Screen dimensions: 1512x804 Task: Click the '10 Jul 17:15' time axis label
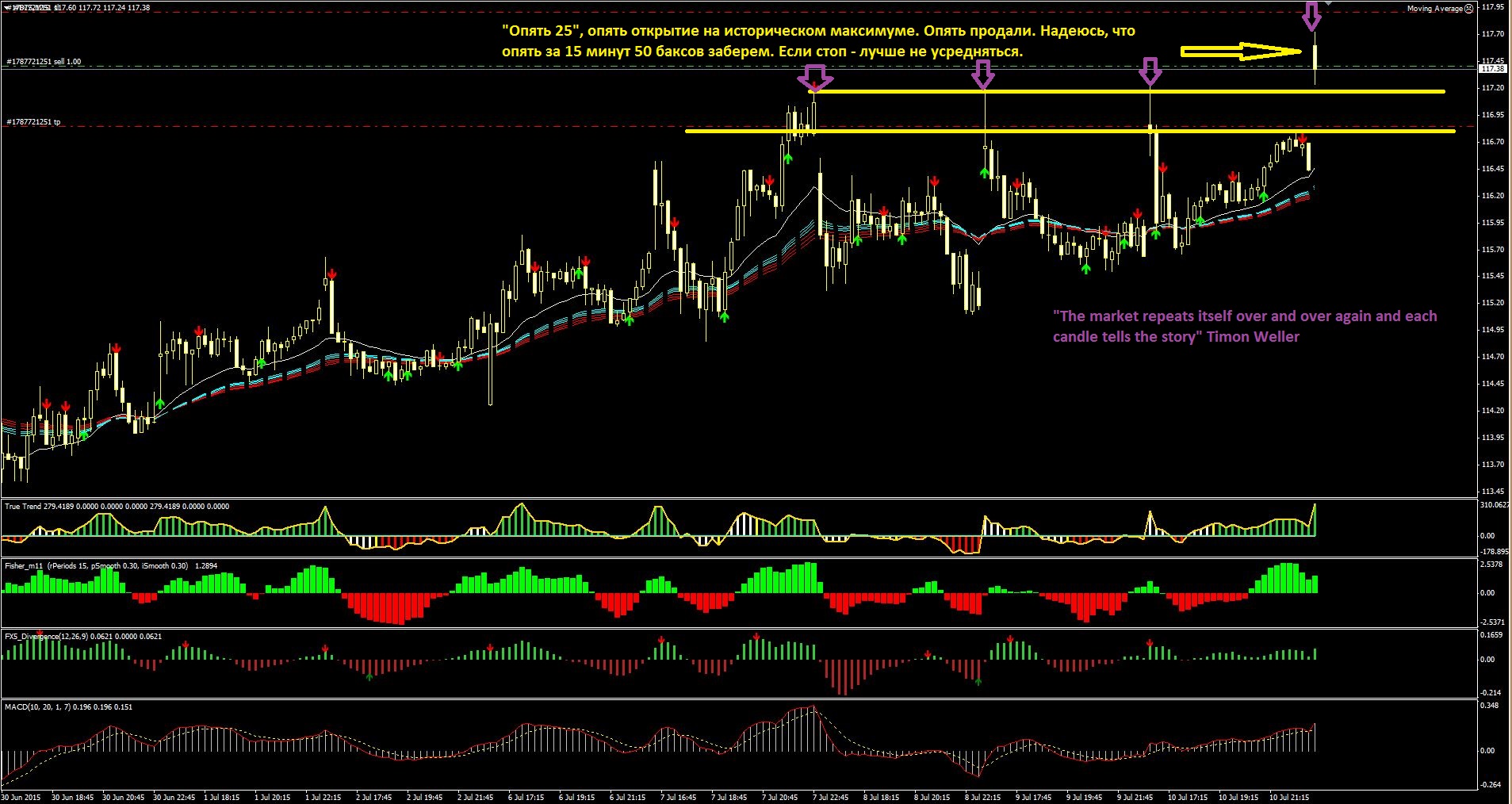1188,798
